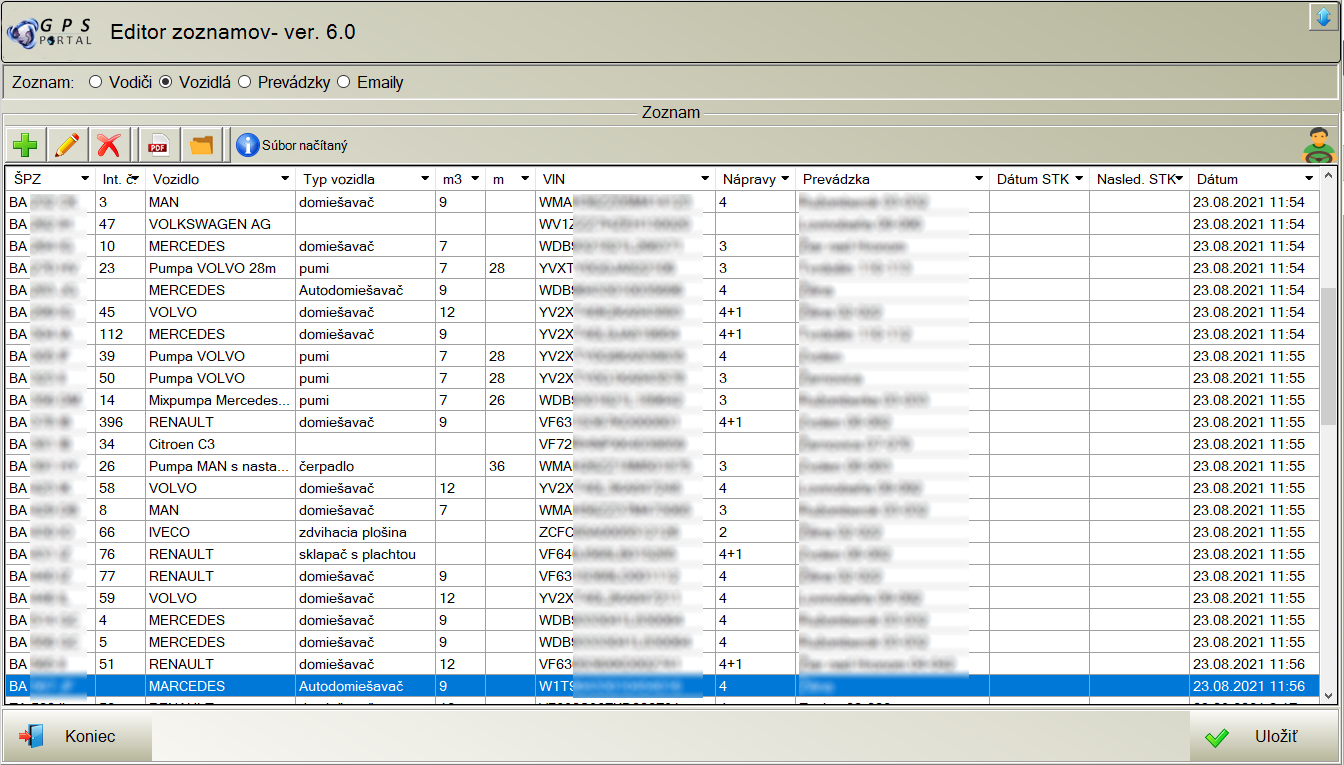Open the Nasled. STK column filter dropdown

[1180, 179]
